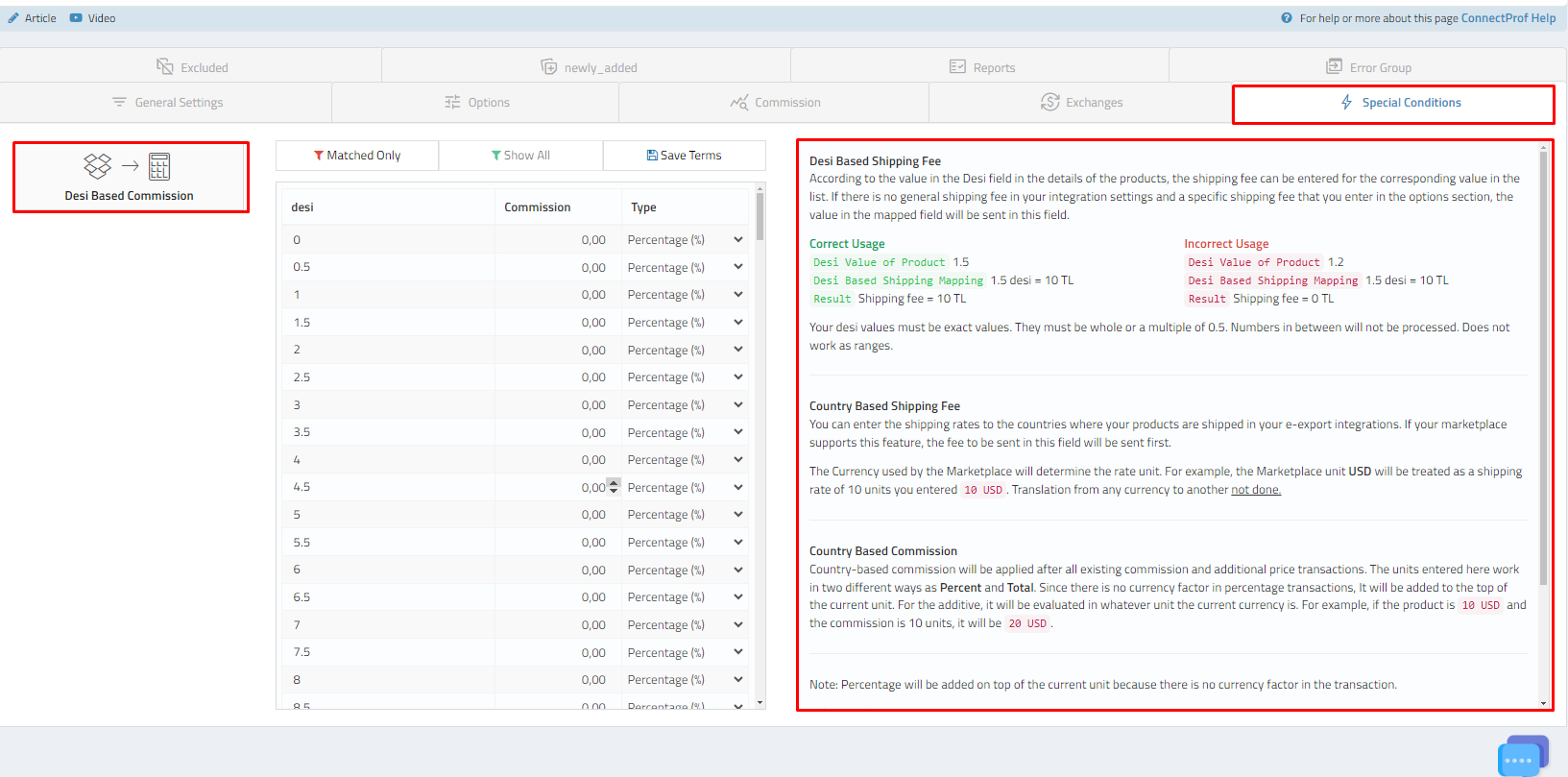This screenshot has width=1568, height=777.
Task: Click the Reports tab icon
Action: (957, 67)
